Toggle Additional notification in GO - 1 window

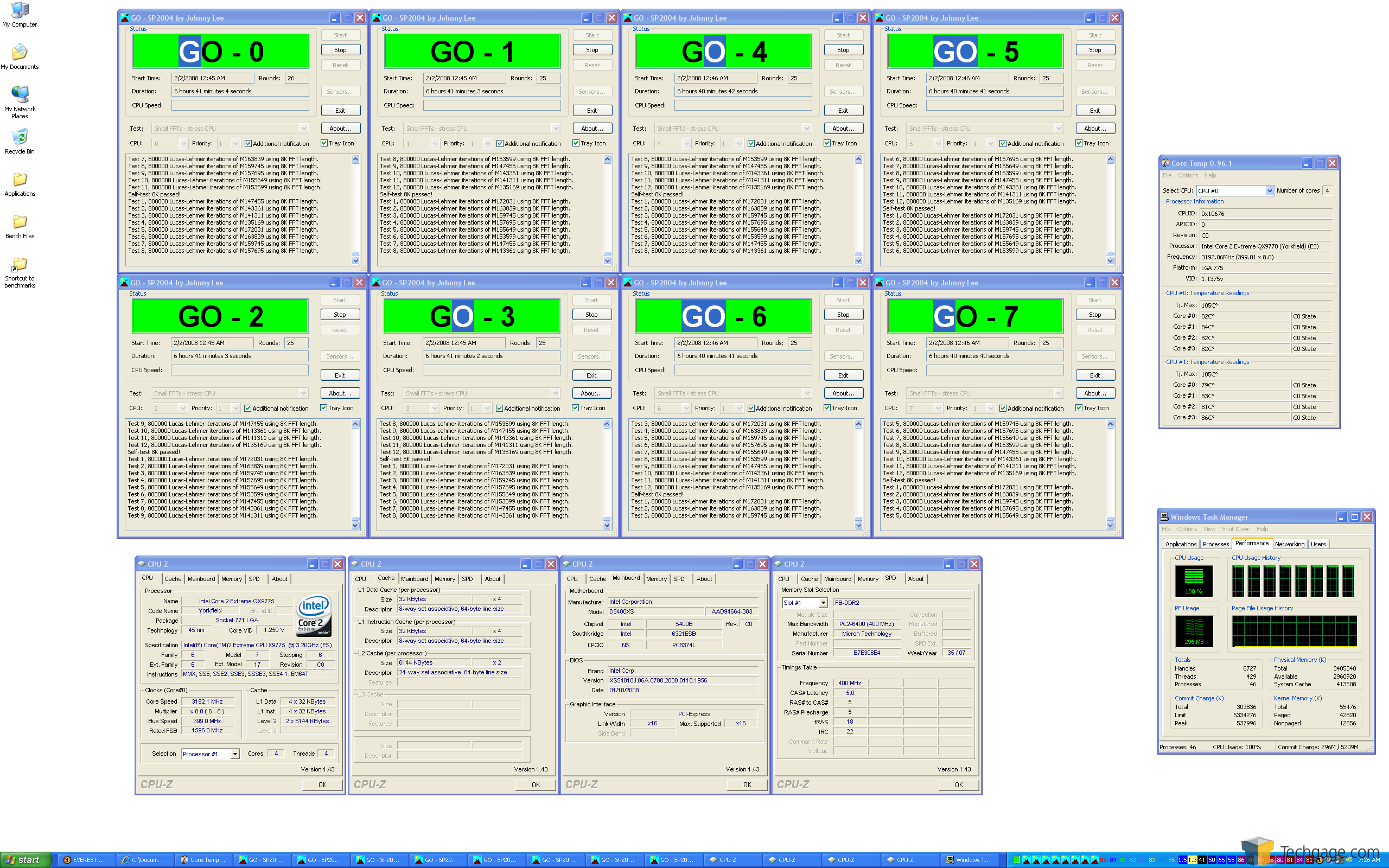point(528,144)
